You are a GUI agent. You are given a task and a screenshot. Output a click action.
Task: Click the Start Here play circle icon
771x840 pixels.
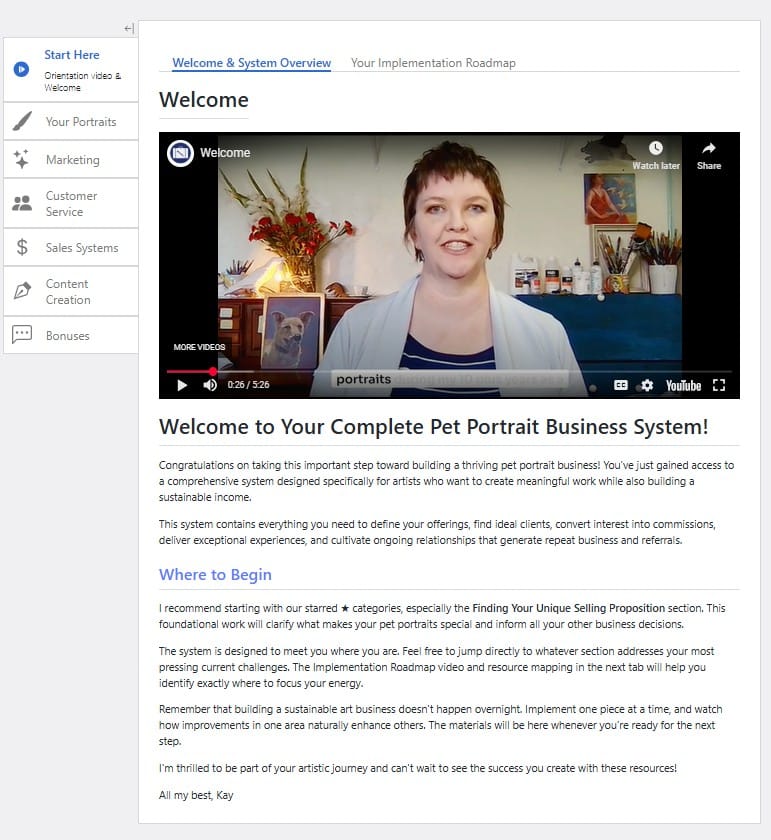[21, 69]
